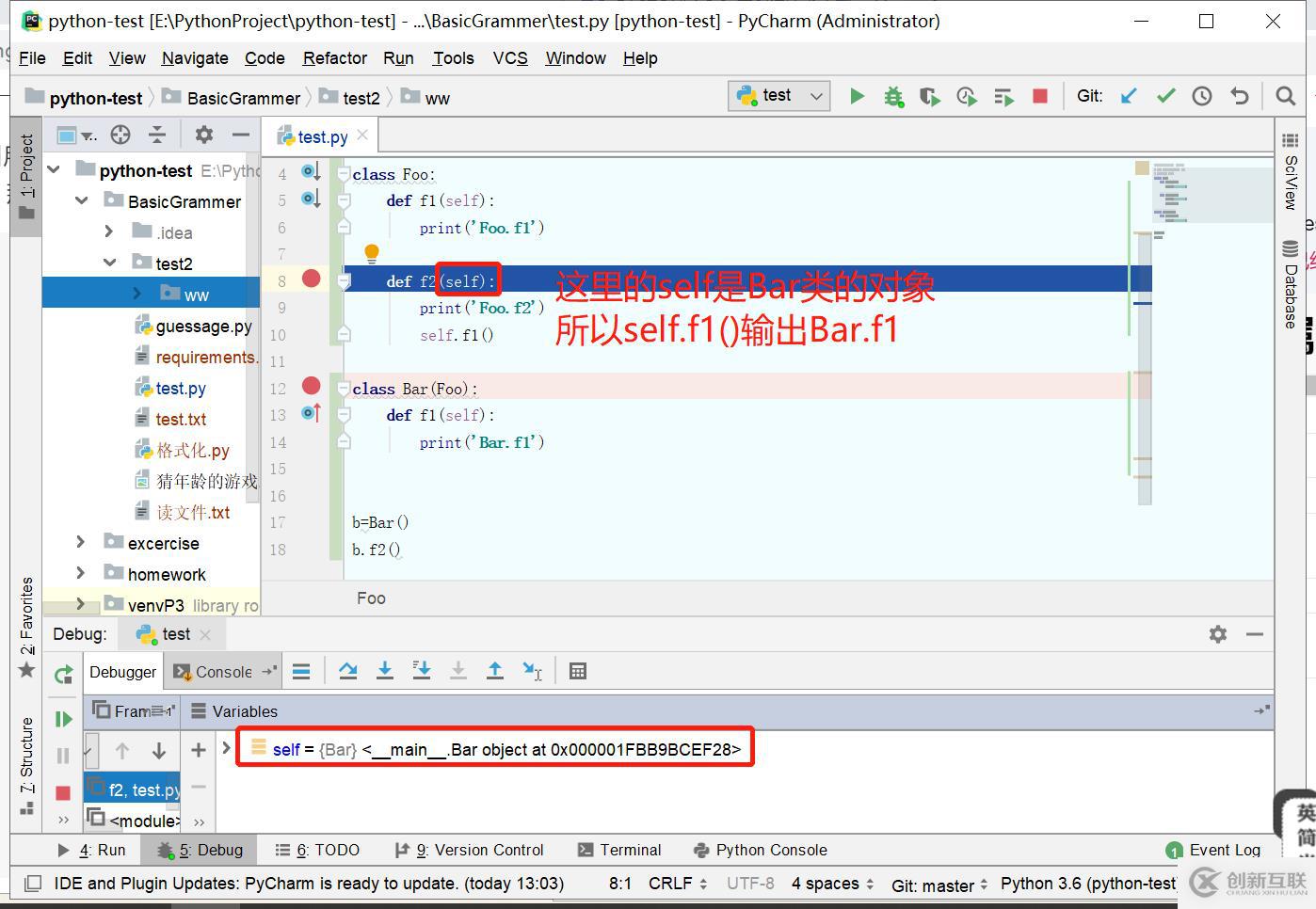Stop the running process with red square

click(x=1040, y=96)
